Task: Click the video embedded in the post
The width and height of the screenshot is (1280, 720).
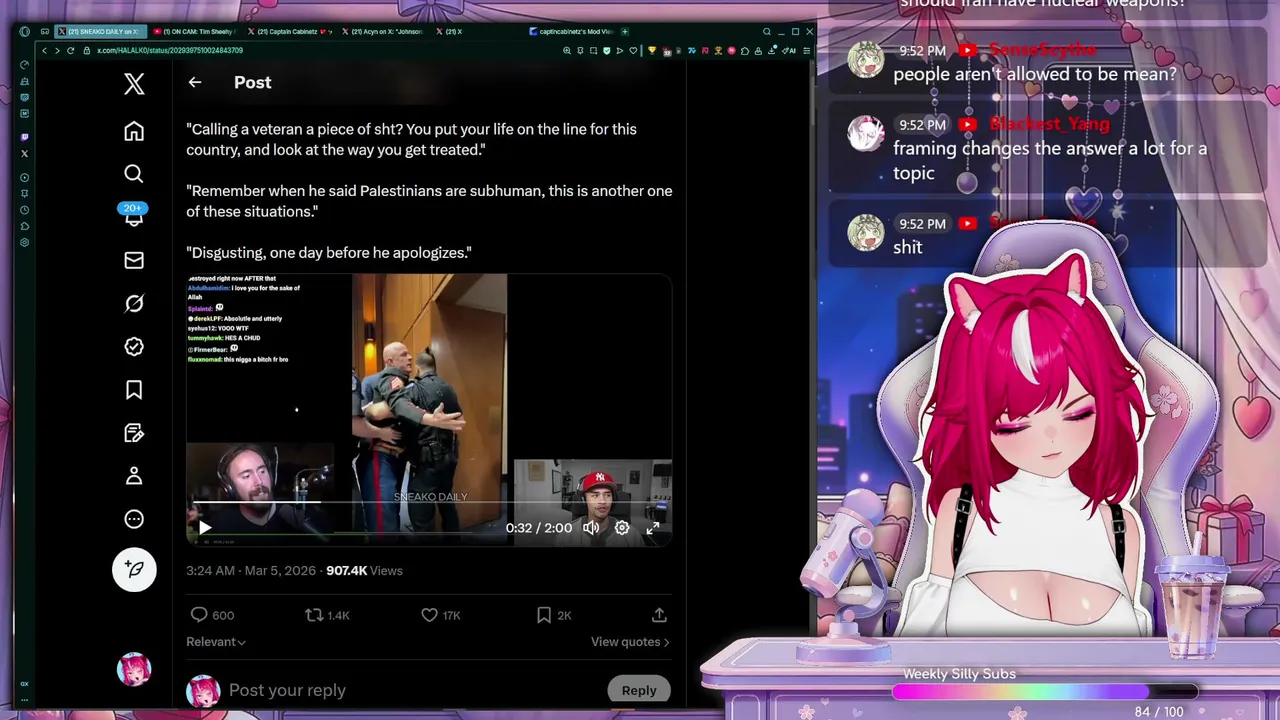Action: coord(429,410)
